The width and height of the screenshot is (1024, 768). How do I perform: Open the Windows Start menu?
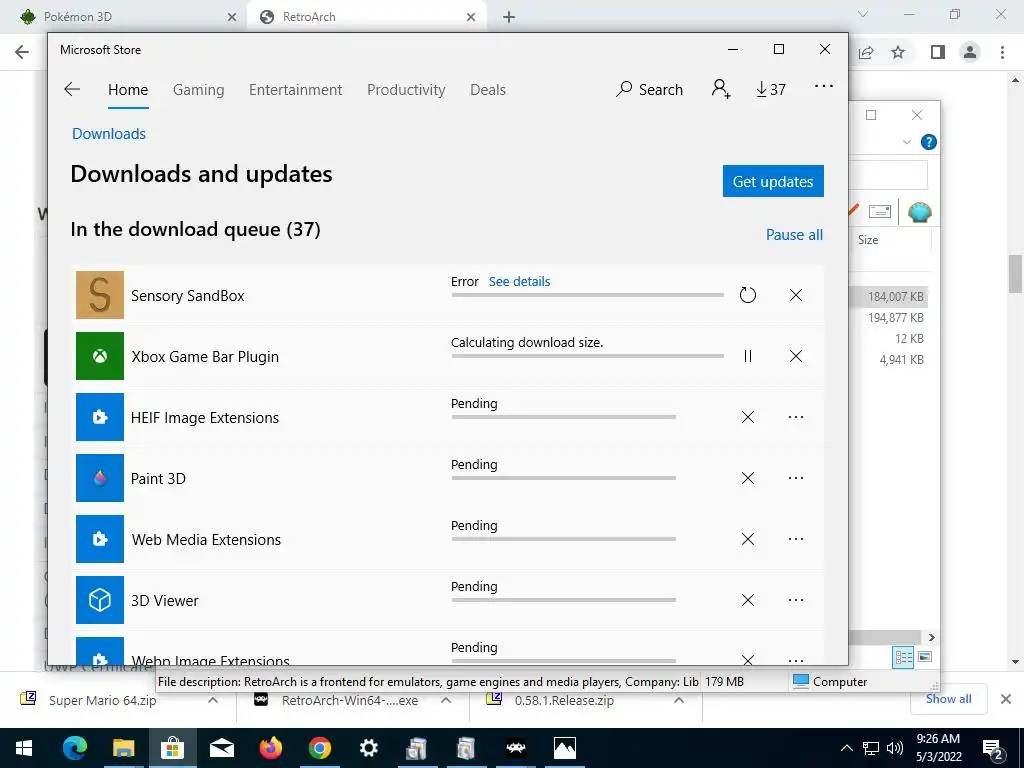click(24, 748)
